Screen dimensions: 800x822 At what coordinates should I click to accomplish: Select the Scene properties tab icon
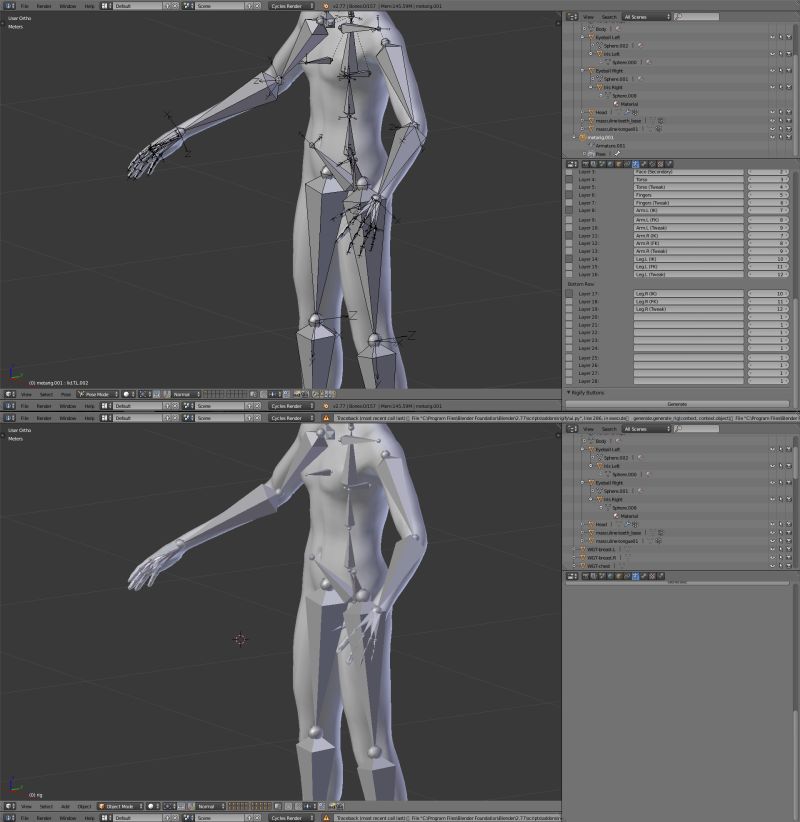(x=602, y=163)
